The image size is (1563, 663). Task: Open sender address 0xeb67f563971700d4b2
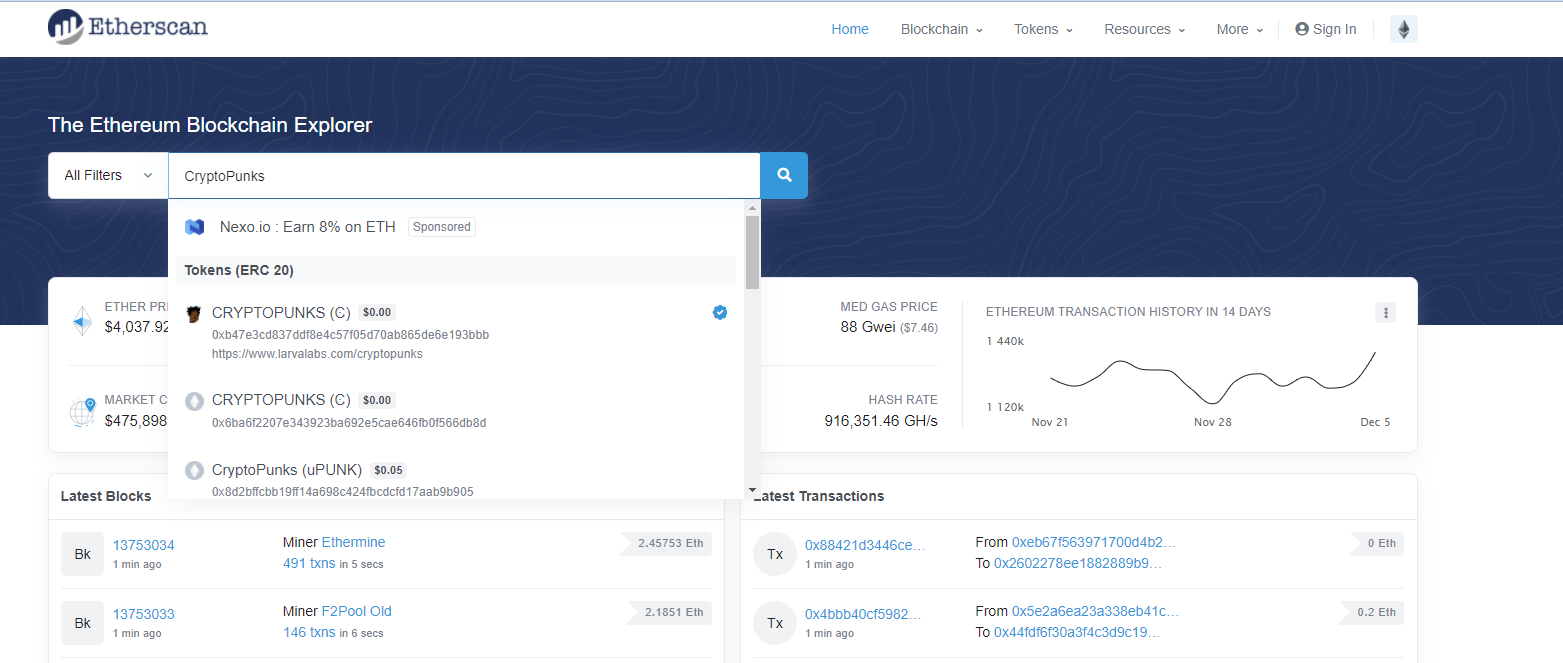[x=1094, y=542]
